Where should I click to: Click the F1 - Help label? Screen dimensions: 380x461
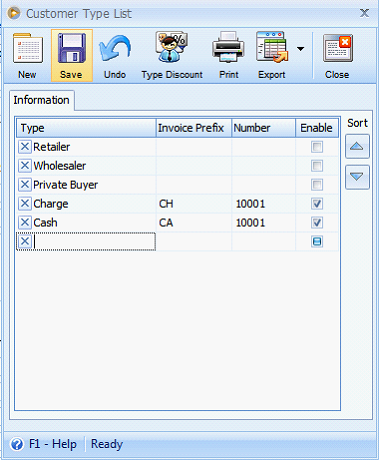coord(53,444)
